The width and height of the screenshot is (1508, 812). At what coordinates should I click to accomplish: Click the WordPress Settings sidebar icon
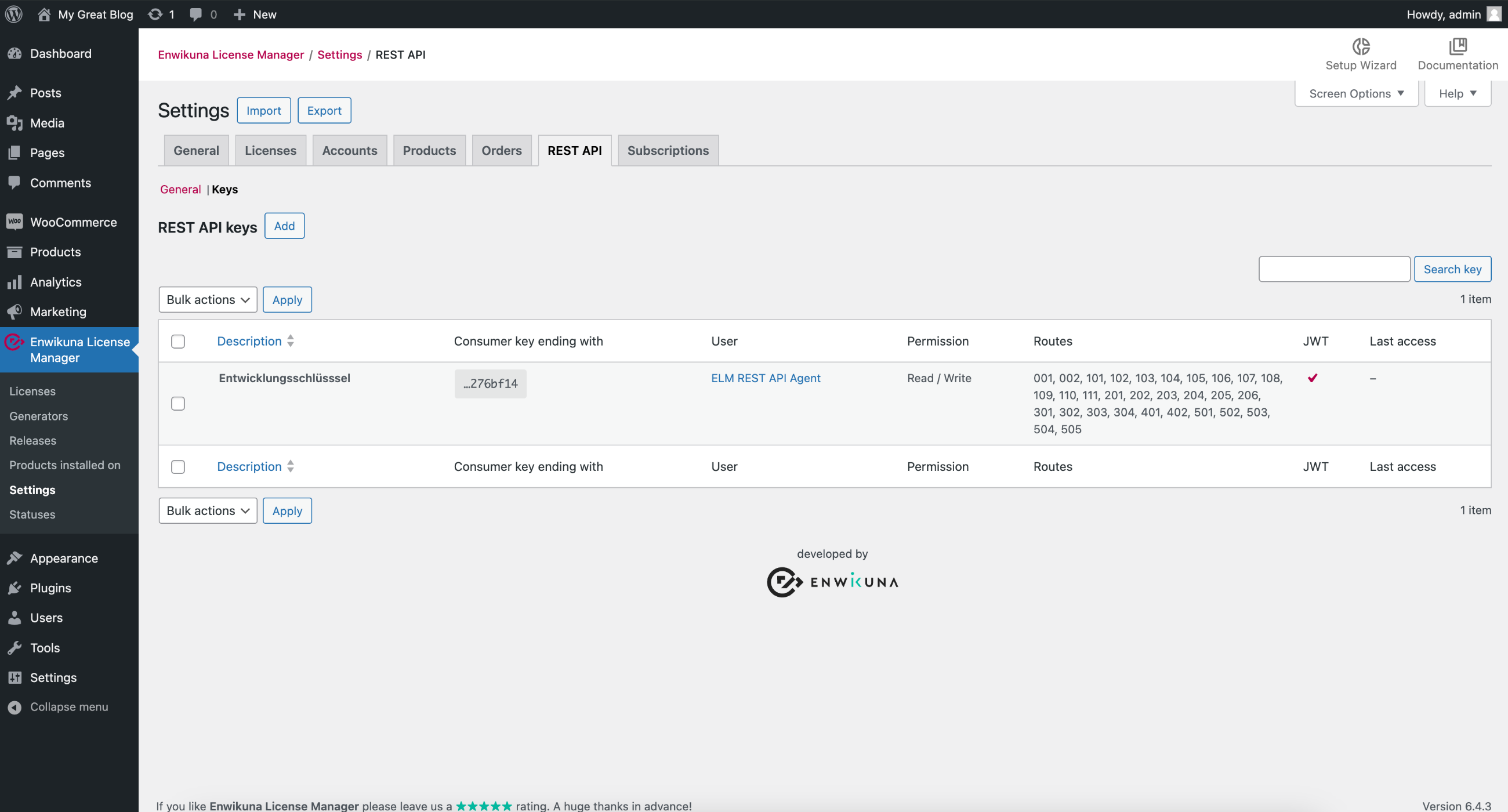(x=14, y=677)
